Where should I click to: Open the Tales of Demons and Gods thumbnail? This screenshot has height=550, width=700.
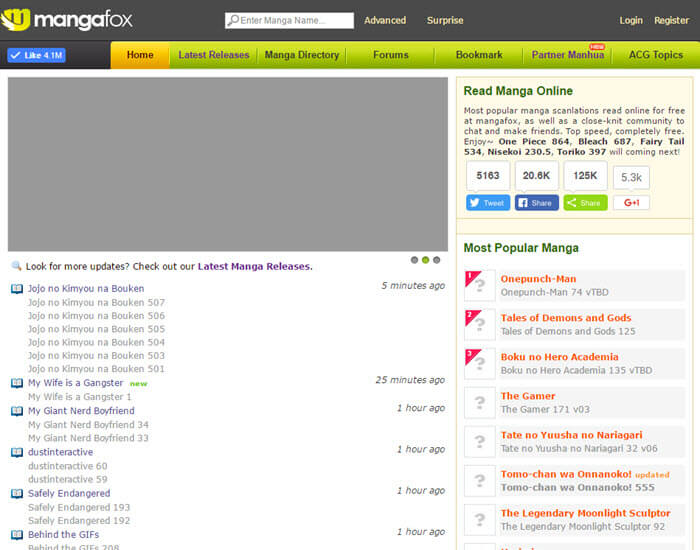(480, 325)
